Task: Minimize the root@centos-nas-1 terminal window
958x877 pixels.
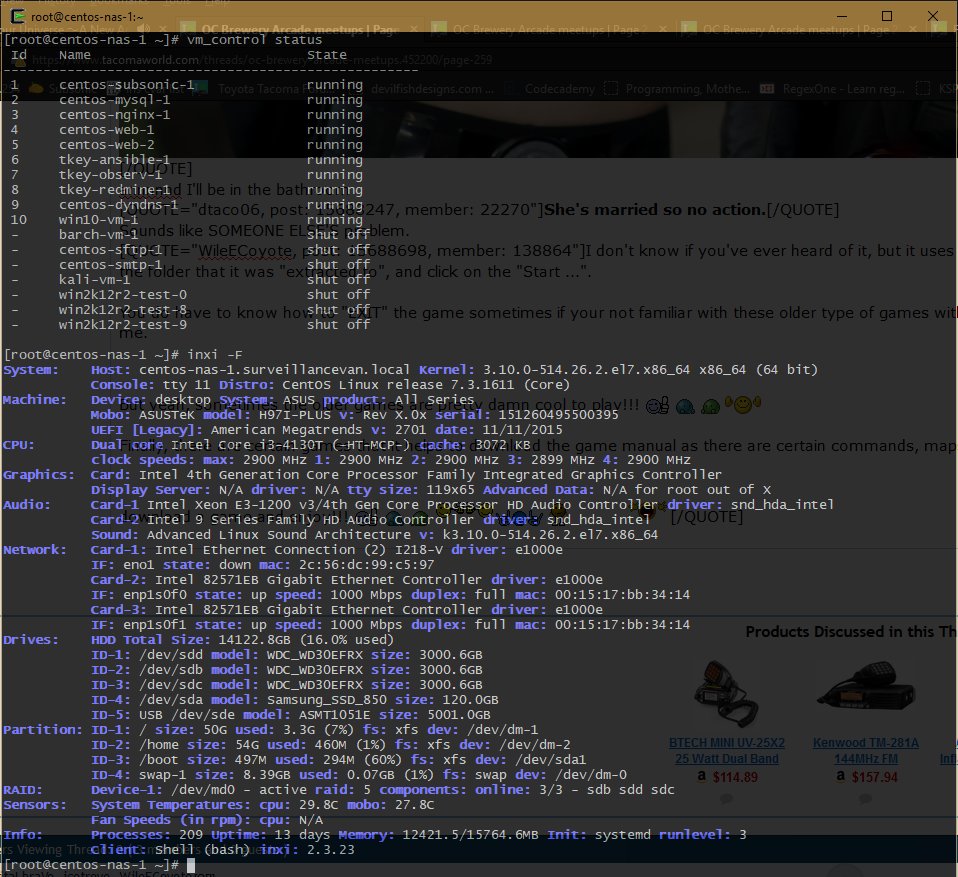Action: [841, 16]
